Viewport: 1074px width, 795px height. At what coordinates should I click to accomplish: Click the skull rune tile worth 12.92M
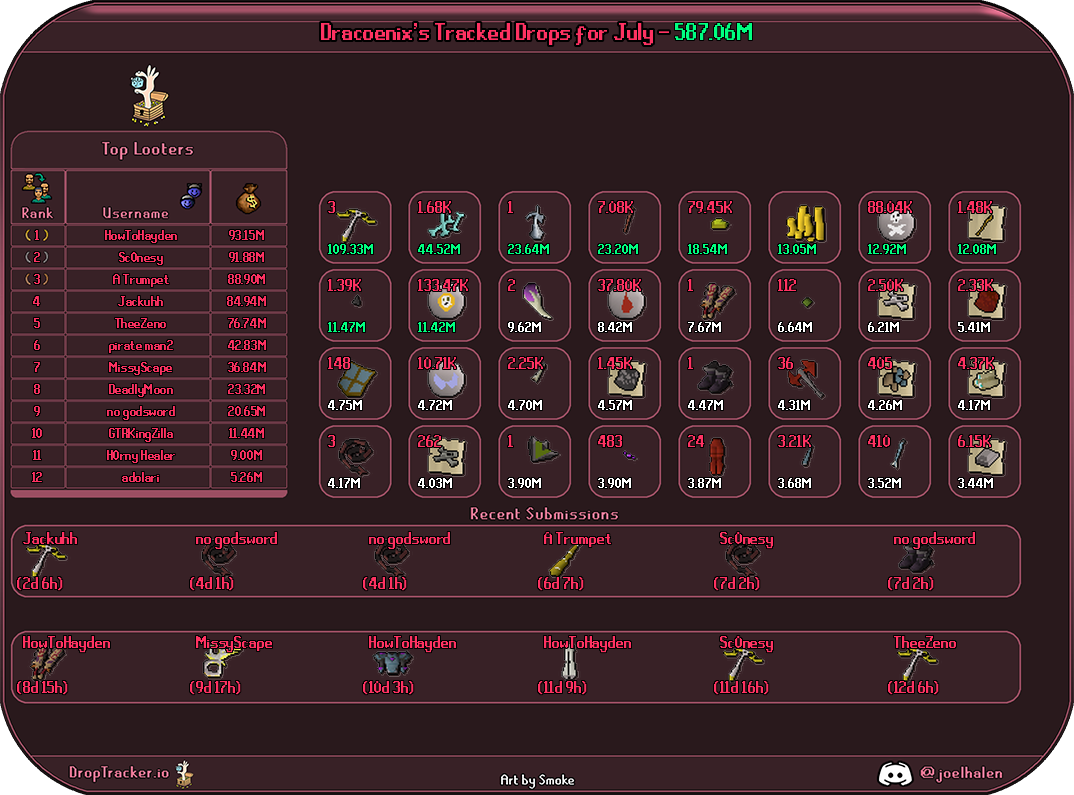tap(895, 227)
